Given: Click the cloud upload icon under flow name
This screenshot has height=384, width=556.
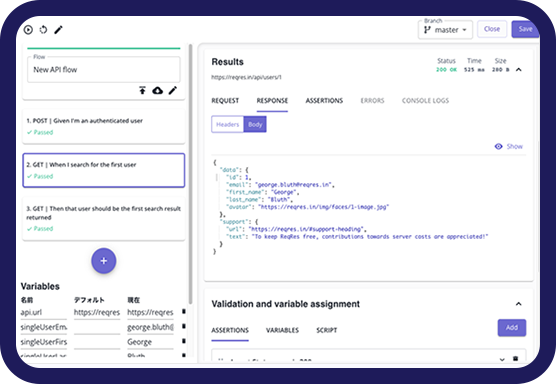Looking at the screenshot, I should click(157, 91).
